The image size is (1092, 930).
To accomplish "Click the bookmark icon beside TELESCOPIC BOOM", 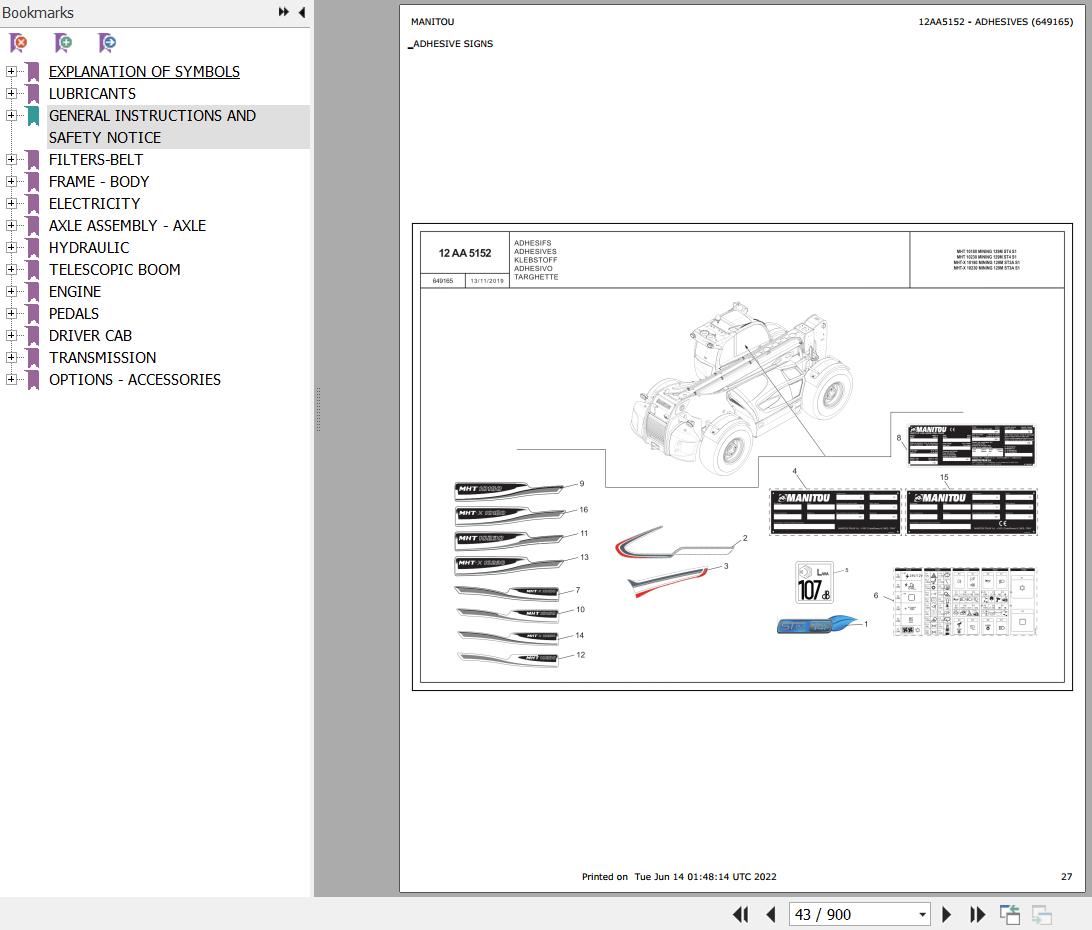I will (x=33, y=270).
